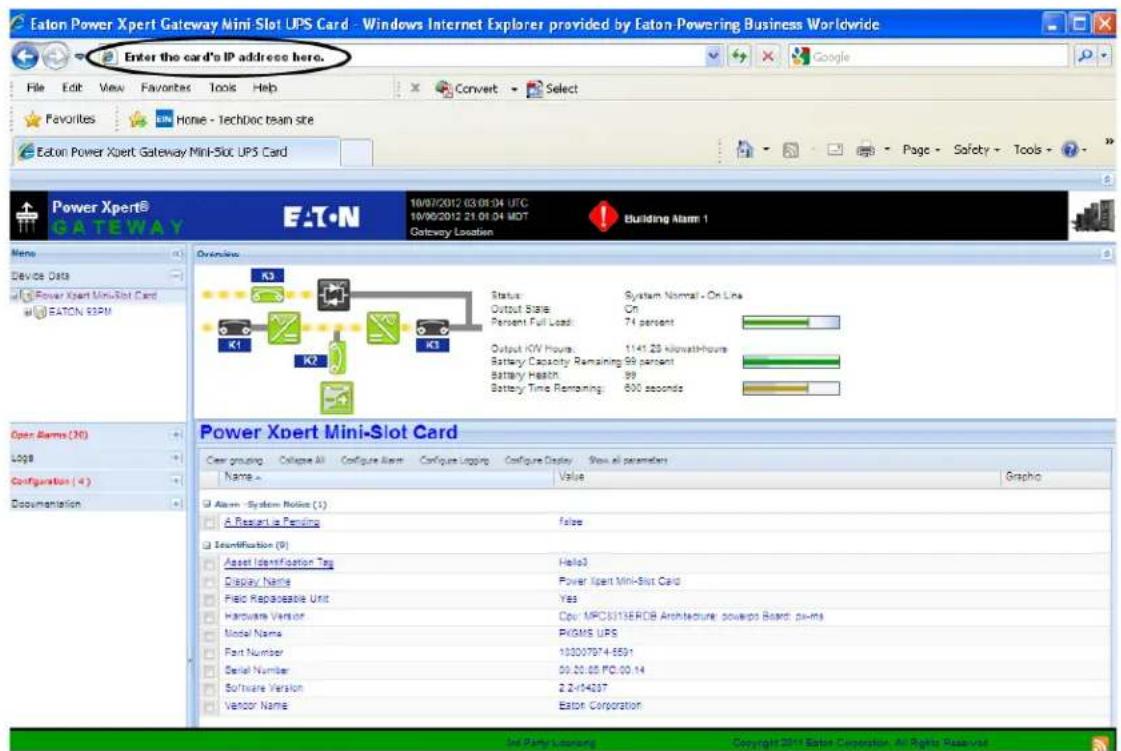Stop loading with the red X icon
Image resolution: width=1121 pixels, height=751 pixels.
[767, 57]
